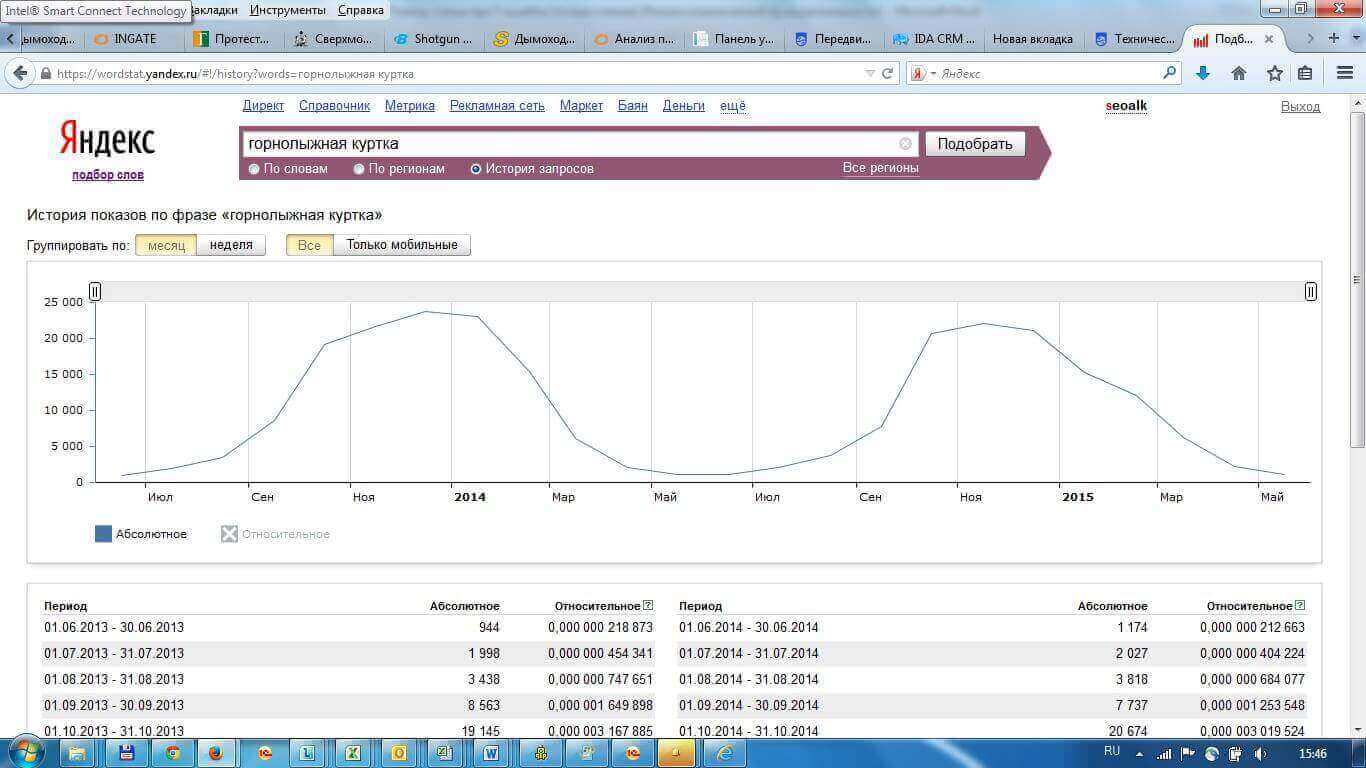Select the Все devices toggle
Screen dimensions: 1366x768
(309, 245)
